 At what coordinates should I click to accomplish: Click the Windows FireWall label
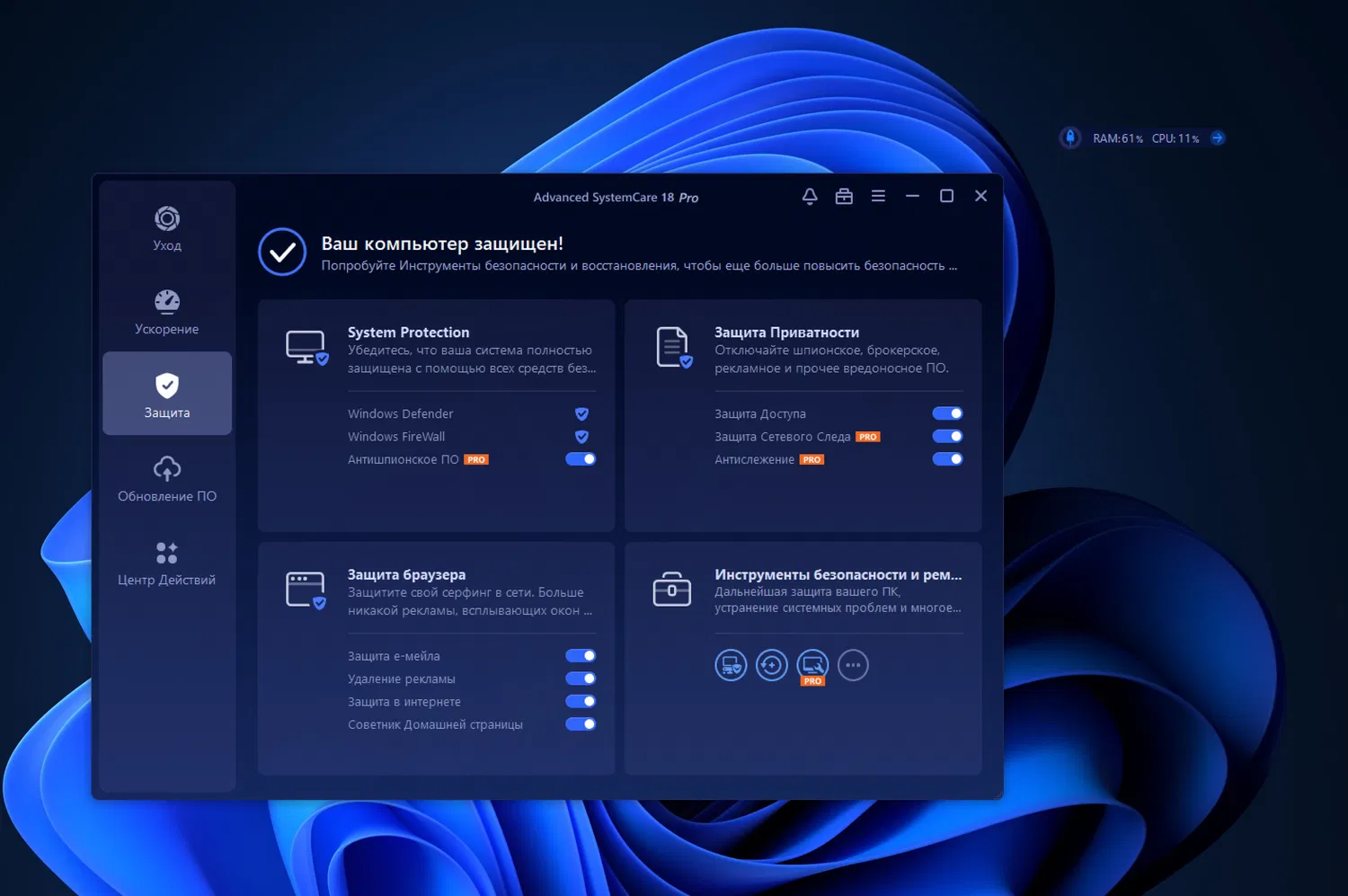tap(396, 437)
